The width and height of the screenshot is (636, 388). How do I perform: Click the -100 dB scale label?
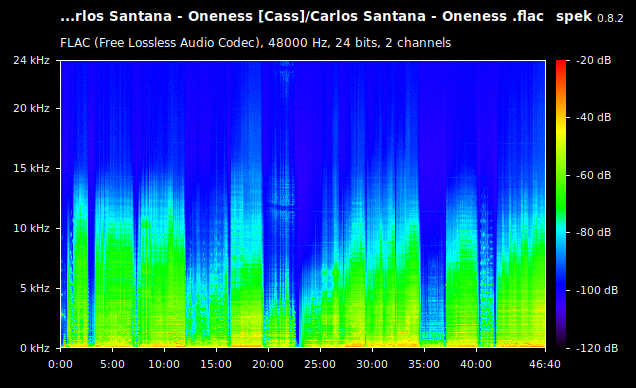[597, 290]
